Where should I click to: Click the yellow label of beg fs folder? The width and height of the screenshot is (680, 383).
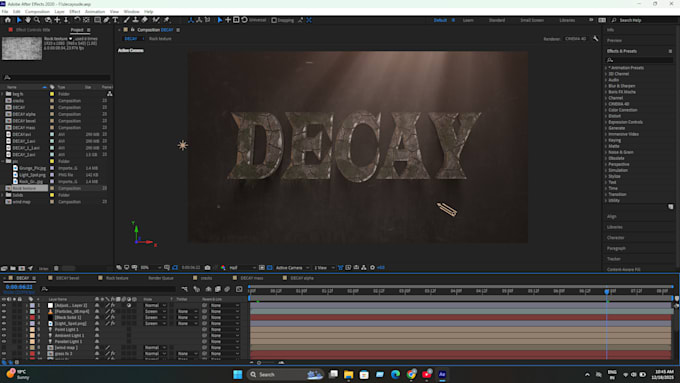(x=52, y=94)
